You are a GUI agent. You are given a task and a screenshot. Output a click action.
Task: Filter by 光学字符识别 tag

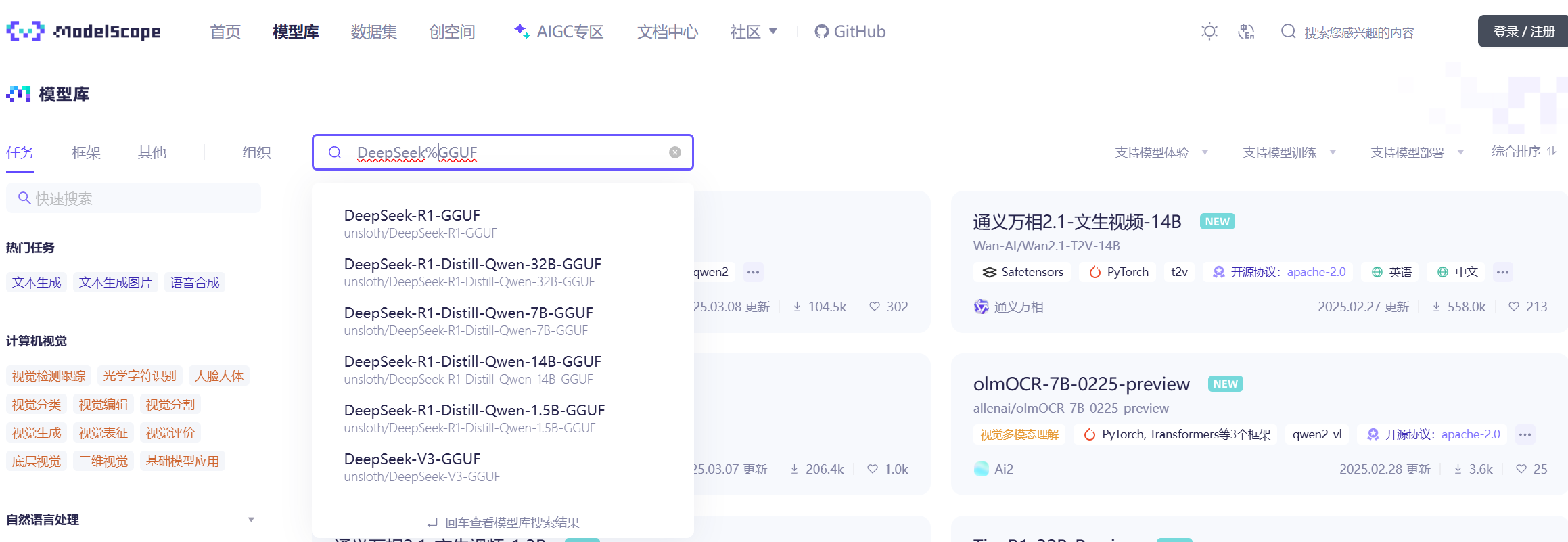[140, 376]
